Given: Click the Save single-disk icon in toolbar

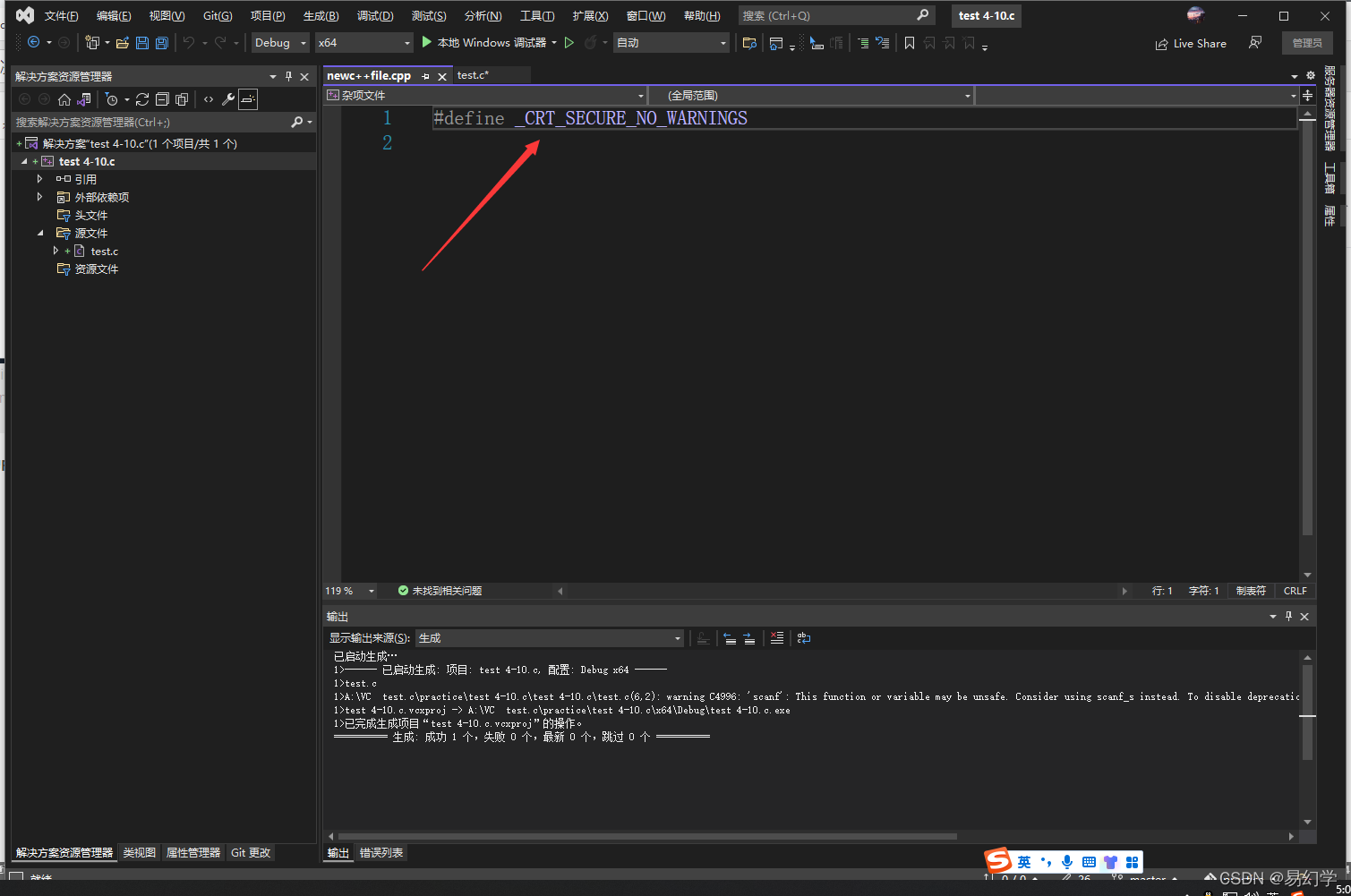Looking at the screenshot, I should click(142, 42).
